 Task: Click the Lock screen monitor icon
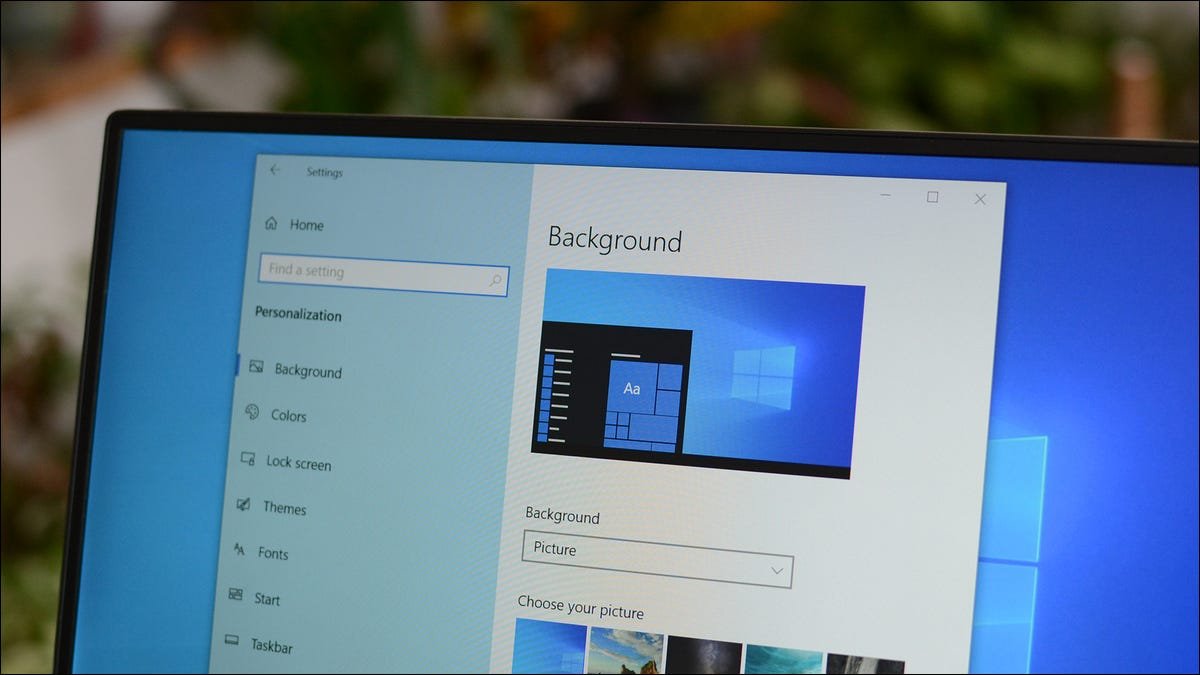click(247, 459)
